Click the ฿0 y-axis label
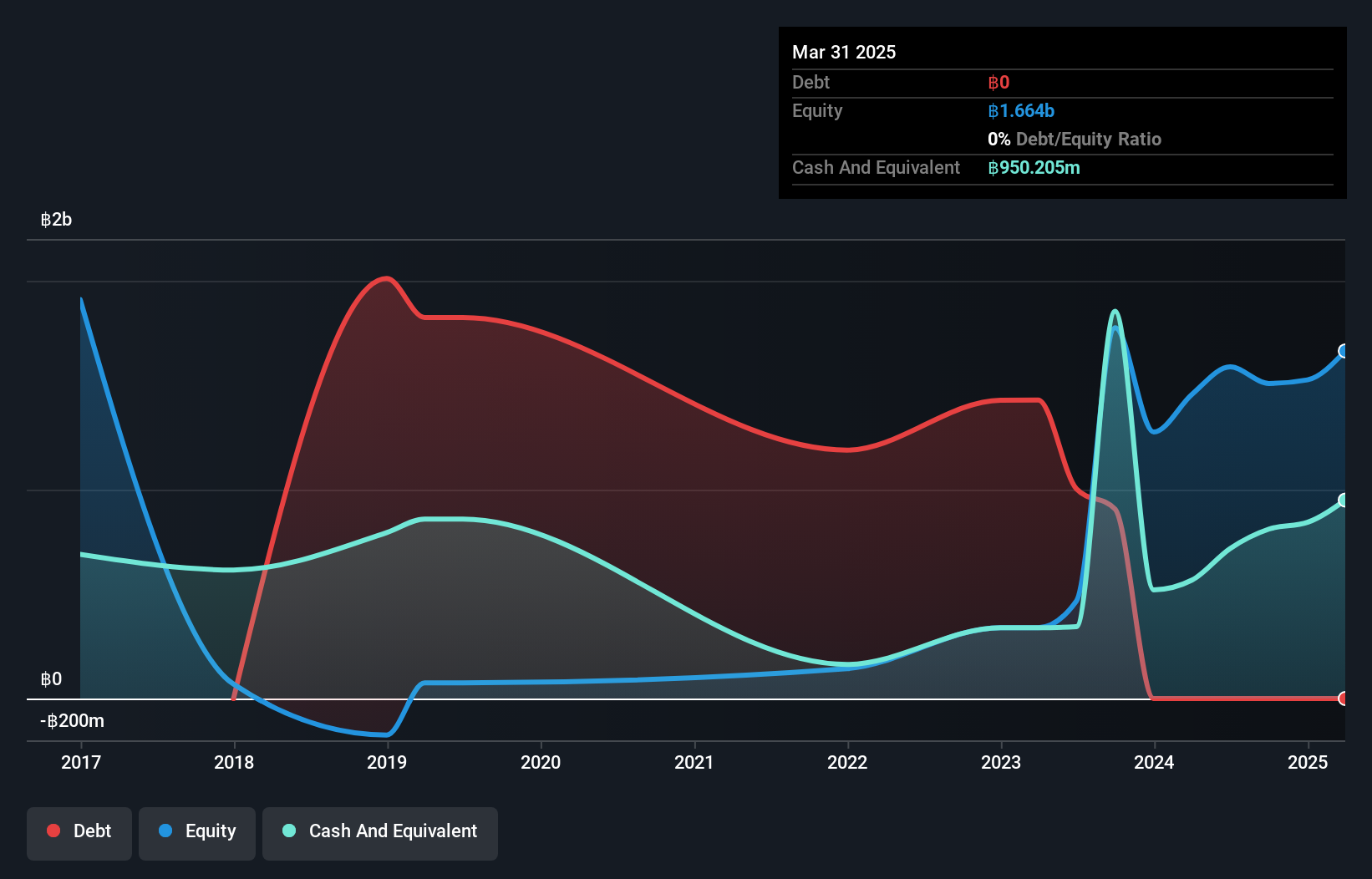Viewport: 1372px width, 879px height. [51, 679]
